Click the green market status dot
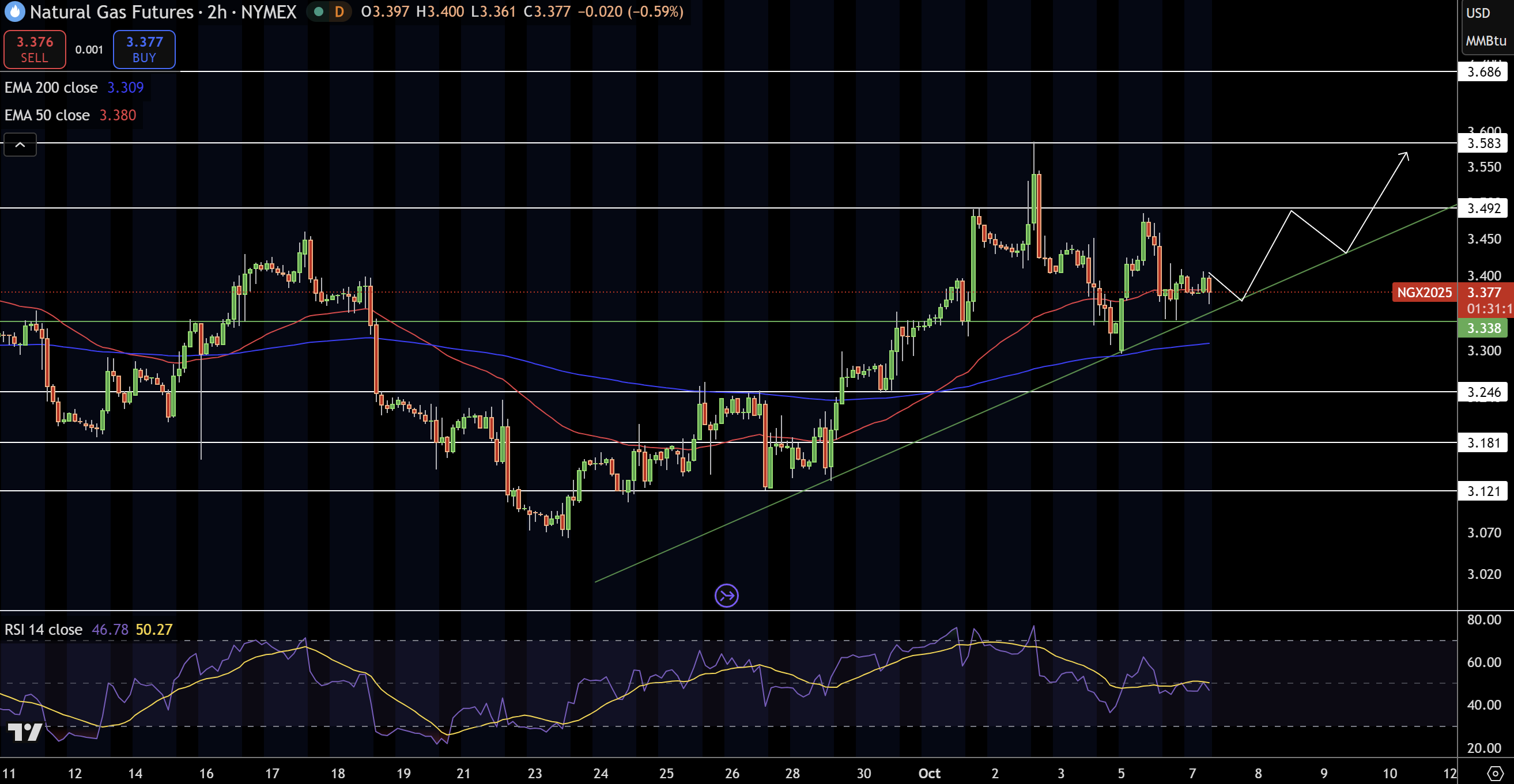Image resolution: width=1514 pixels, height=784 pixels. [319, 12]
